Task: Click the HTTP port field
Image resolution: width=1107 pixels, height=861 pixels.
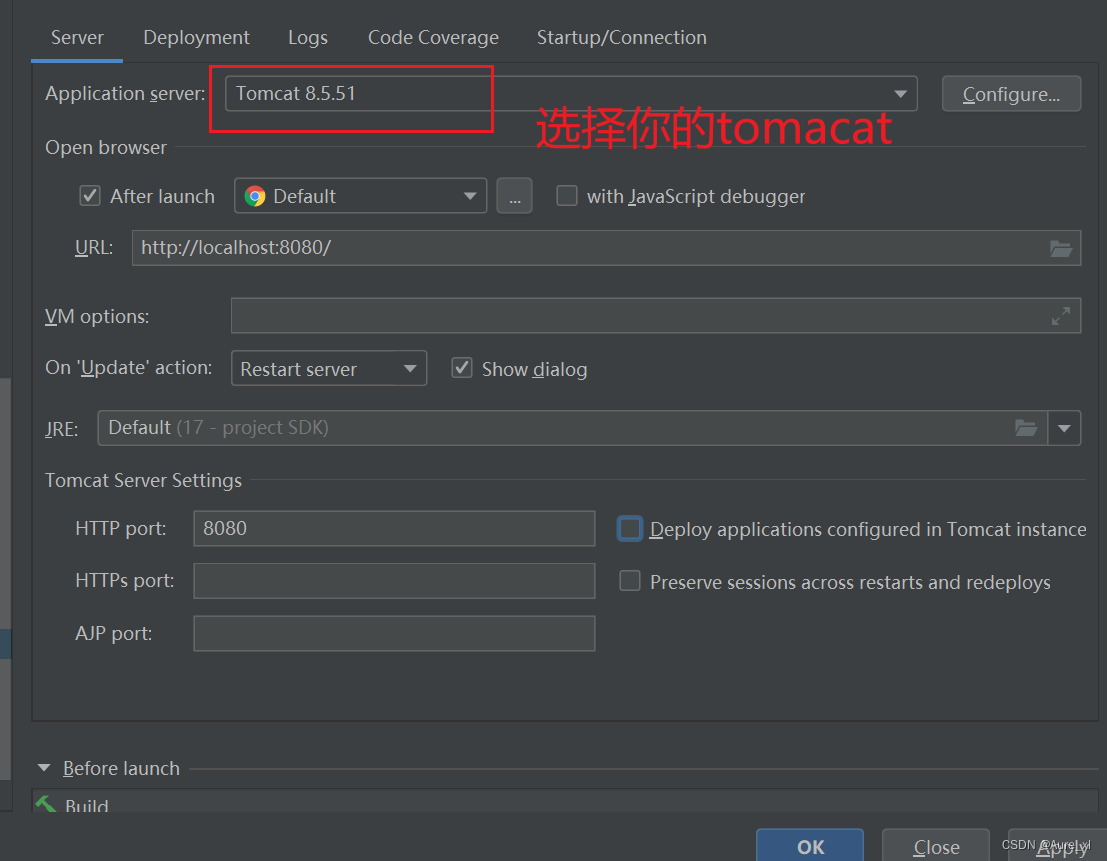Action: tap(394, 529)
